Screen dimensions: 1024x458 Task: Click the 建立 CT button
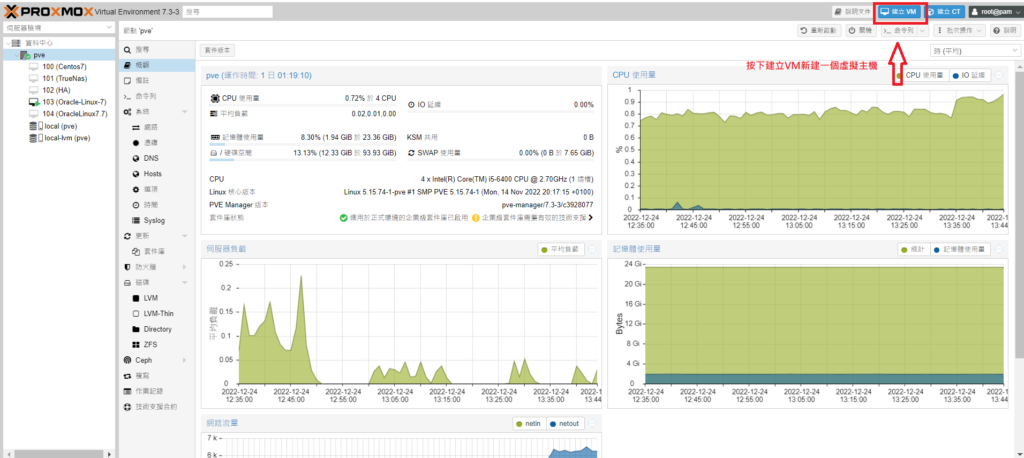click(945, 11)
